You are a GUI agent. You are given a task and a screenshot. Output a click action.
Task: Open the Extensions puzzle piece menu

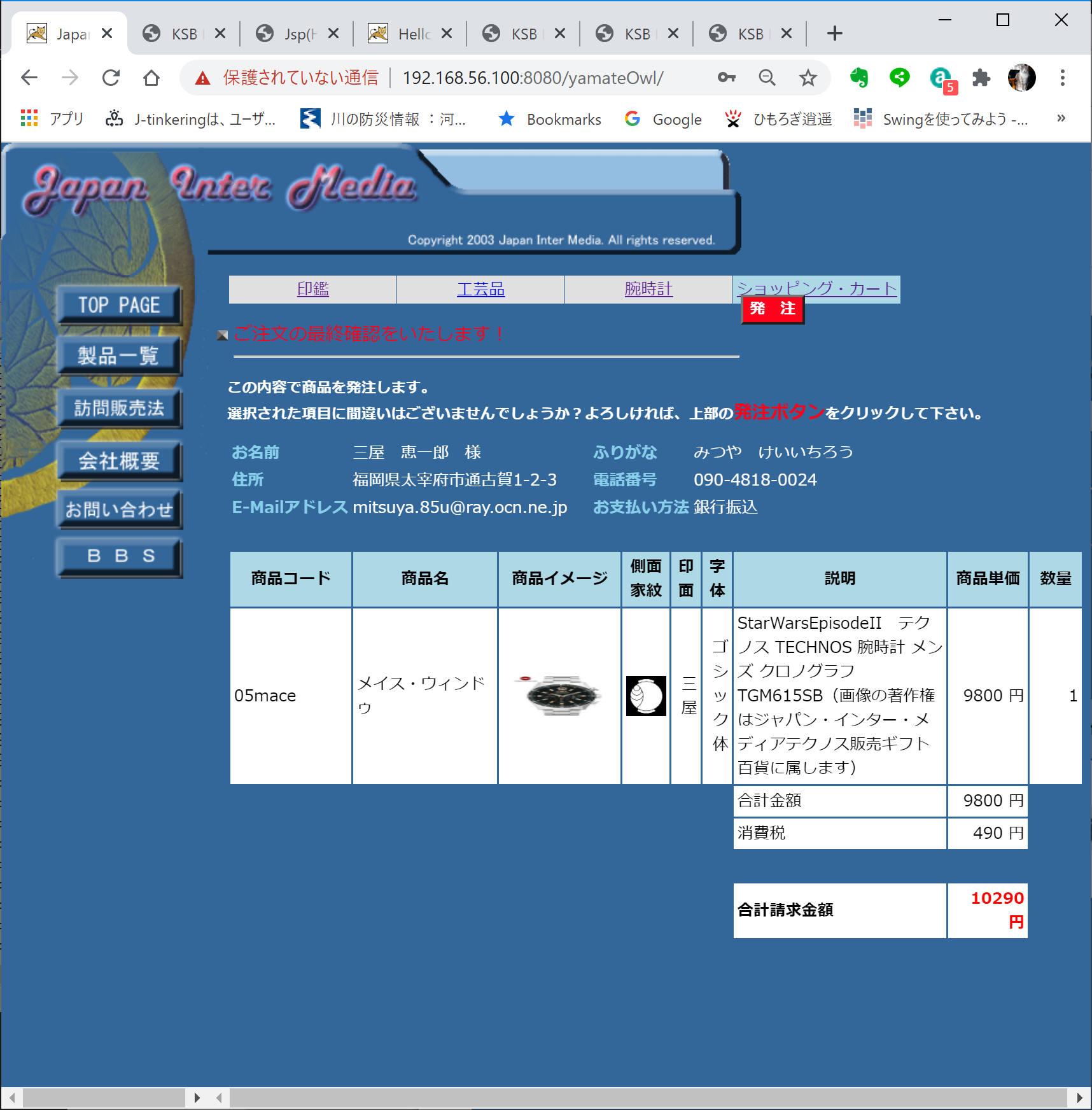(x=981, y=78)
